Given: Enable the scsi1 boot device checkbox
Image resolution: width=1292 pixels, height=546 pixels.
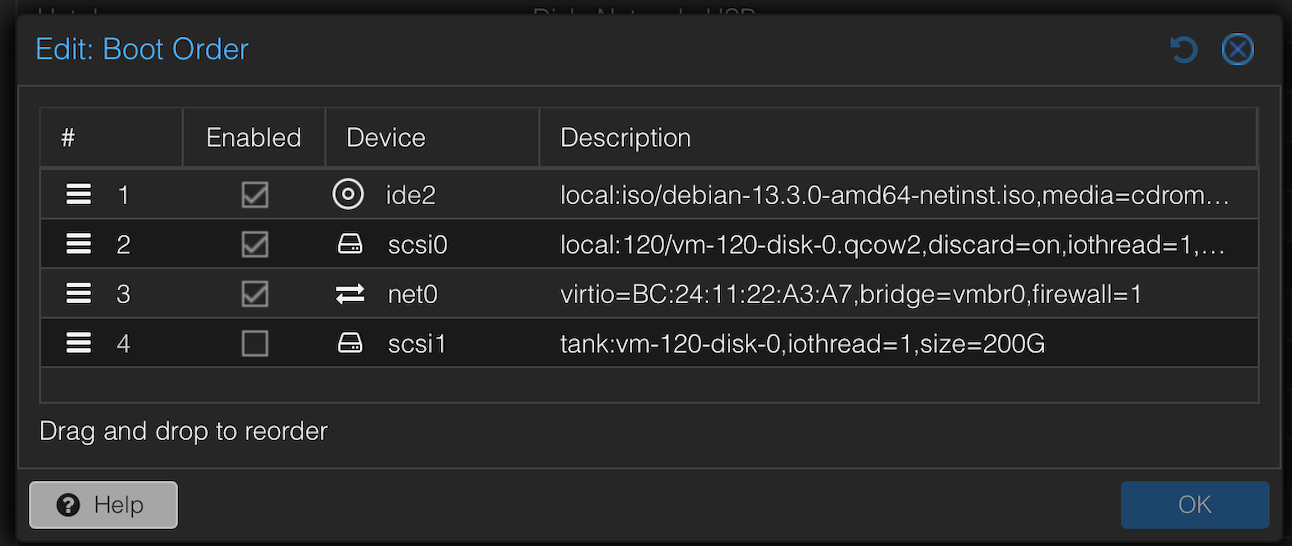Looking at the screenshot, I should point(255,344).
